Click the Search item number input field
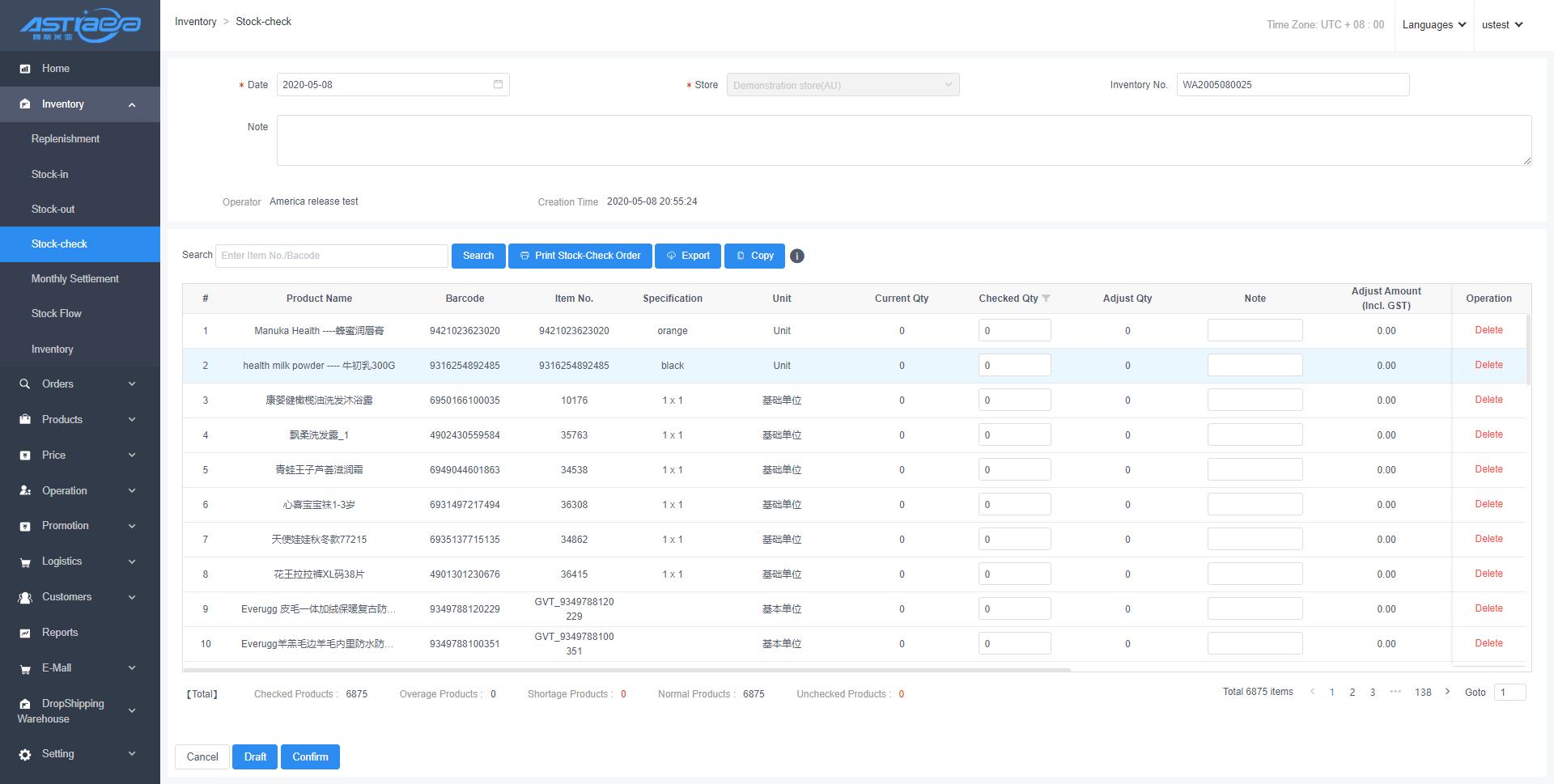This screenshot has width=1554, height=784. (x=332, y=256)
